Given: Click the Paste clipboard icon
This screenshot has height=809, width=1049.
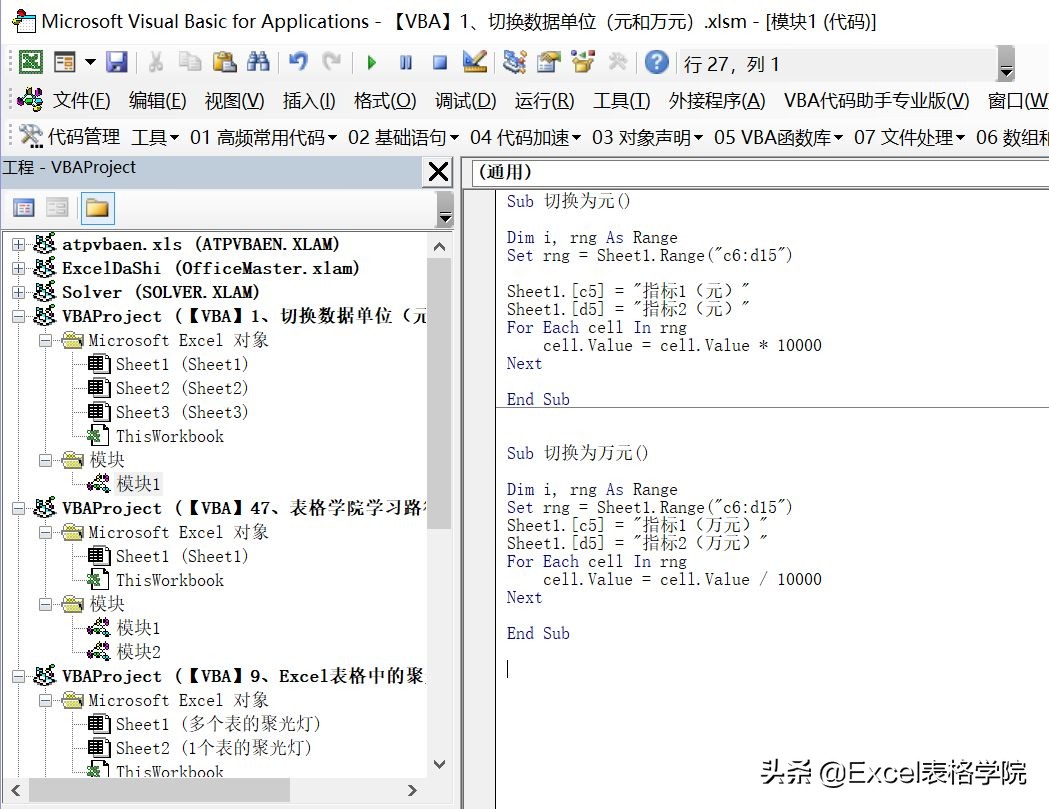Looking at the screenshot, I should (x=224, y=62).
